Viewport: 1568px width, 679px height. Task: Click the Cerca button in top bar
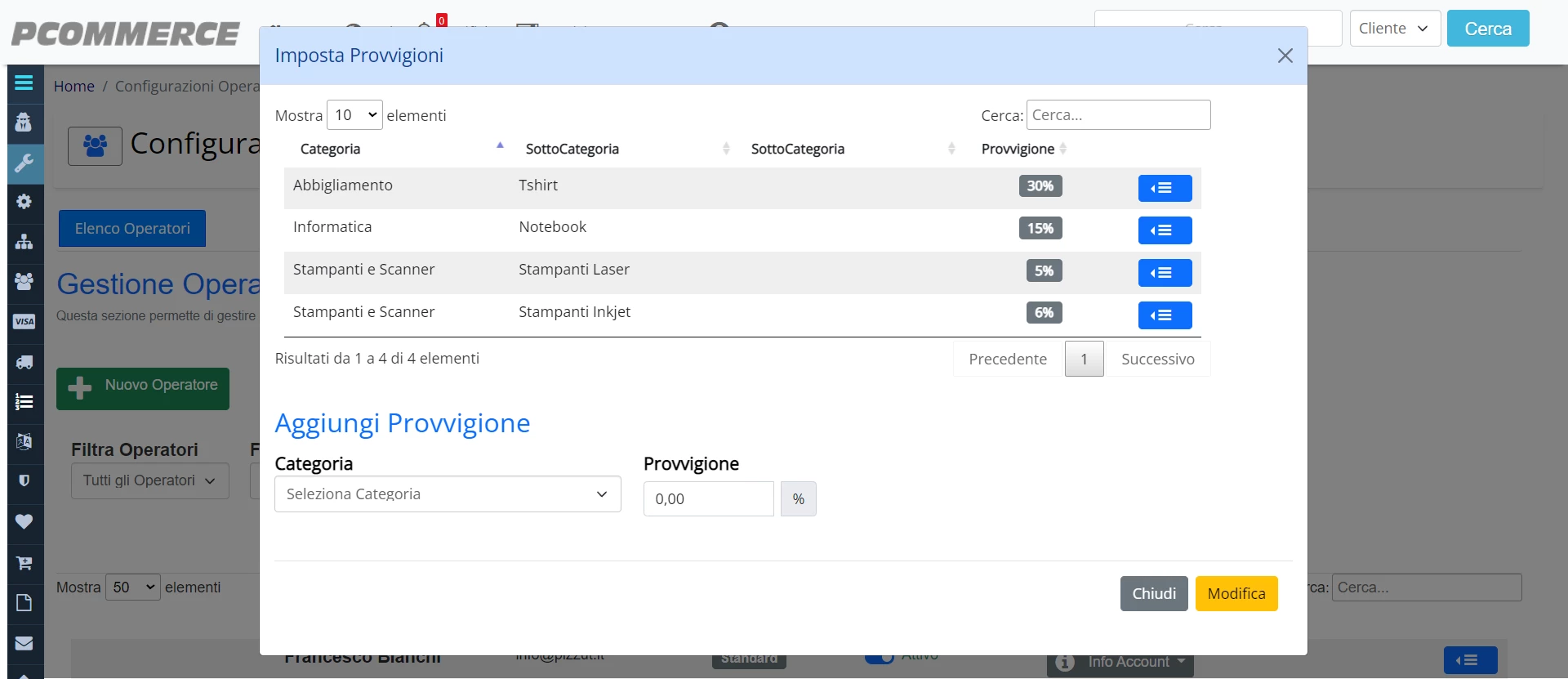pos(1488,29)
